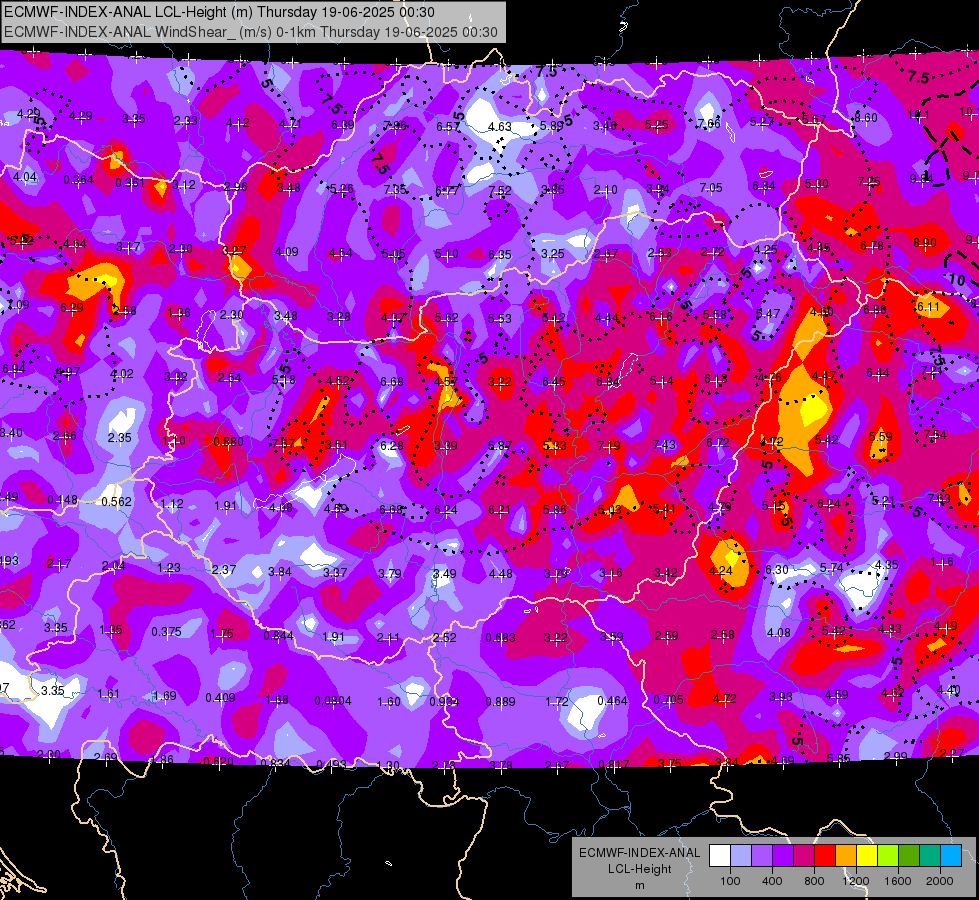This screenshot has height=900, width=979.
Task: Click the wind shear value 1.36
Action: [x=179, y=312]
